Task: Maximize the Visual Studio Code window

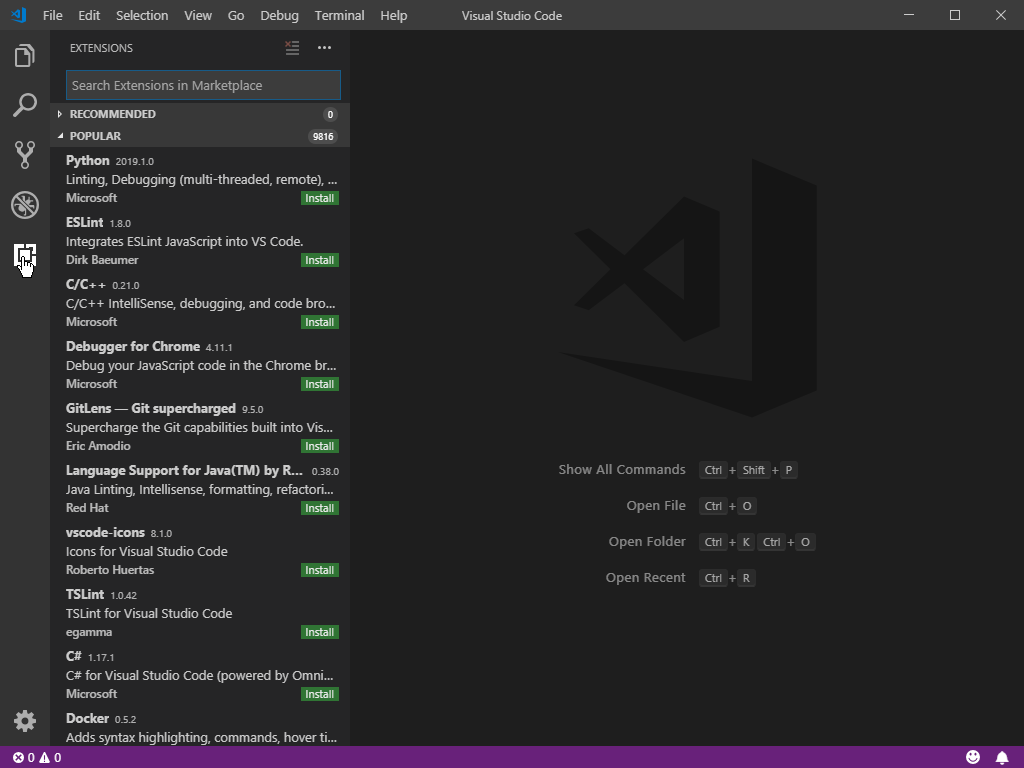Action: point(955,15)
